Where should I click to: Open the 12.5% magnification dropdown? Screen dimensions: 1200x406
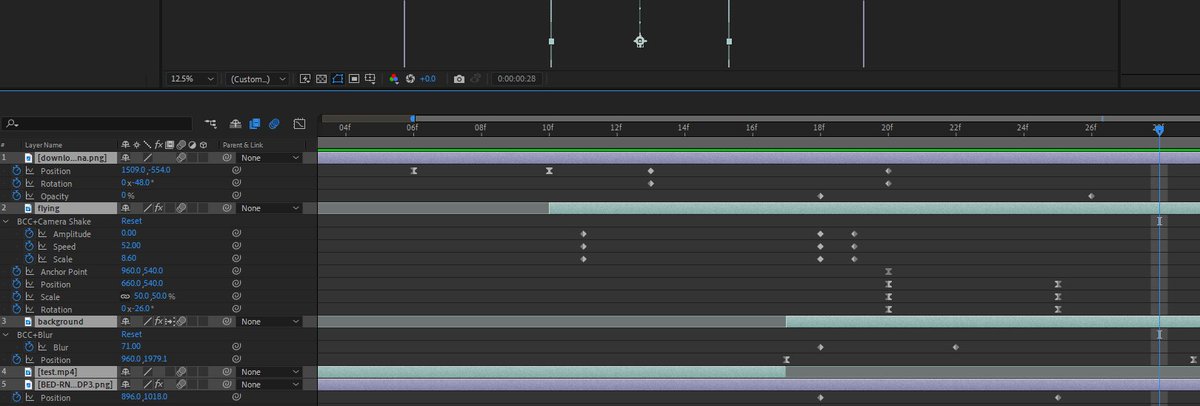tap(192, 78)
